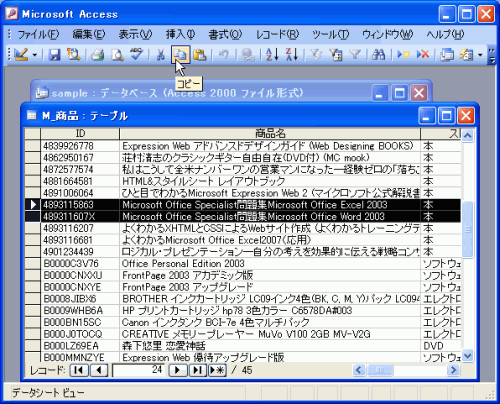Click the Copy icon in the toolbar
Viewport: 500px width, 404px height.
pyautogui.click(x=181, y=54)
